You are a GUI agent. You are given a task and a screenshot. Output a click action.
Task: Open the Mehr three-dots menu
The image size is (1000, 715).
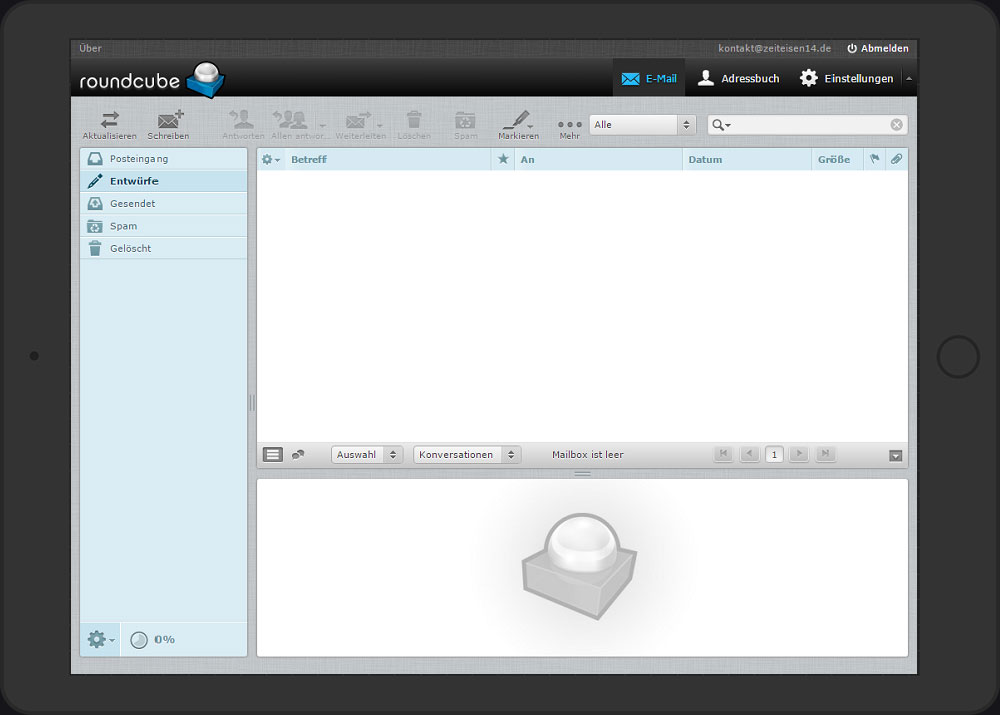(x=570, y=129)
